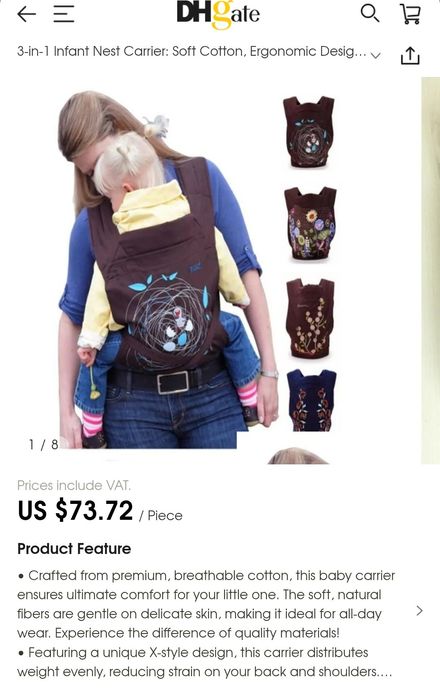This screenshot has width=440, height=699.
Task: Click the US $73.72 price
Action: (x=75, y=510)
